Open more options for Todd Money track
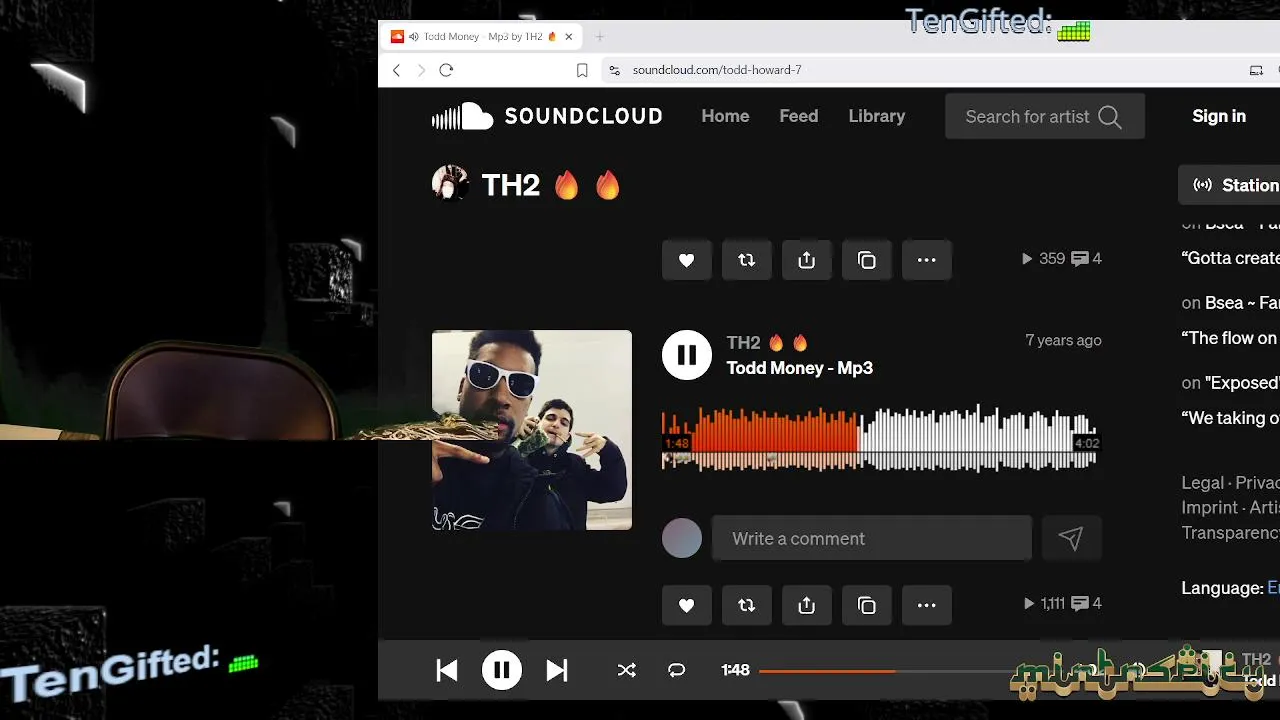Image resolution: width=1280 pixels, height=720 pixels. pos(926,605)
